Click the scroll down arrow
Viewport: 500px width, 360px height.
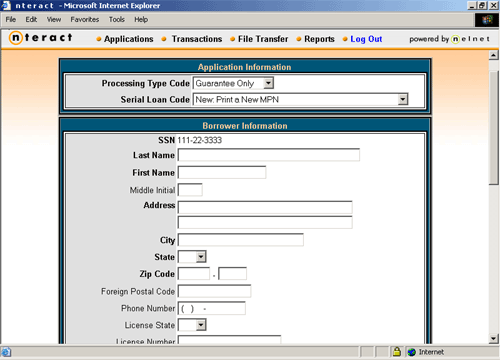494,339
